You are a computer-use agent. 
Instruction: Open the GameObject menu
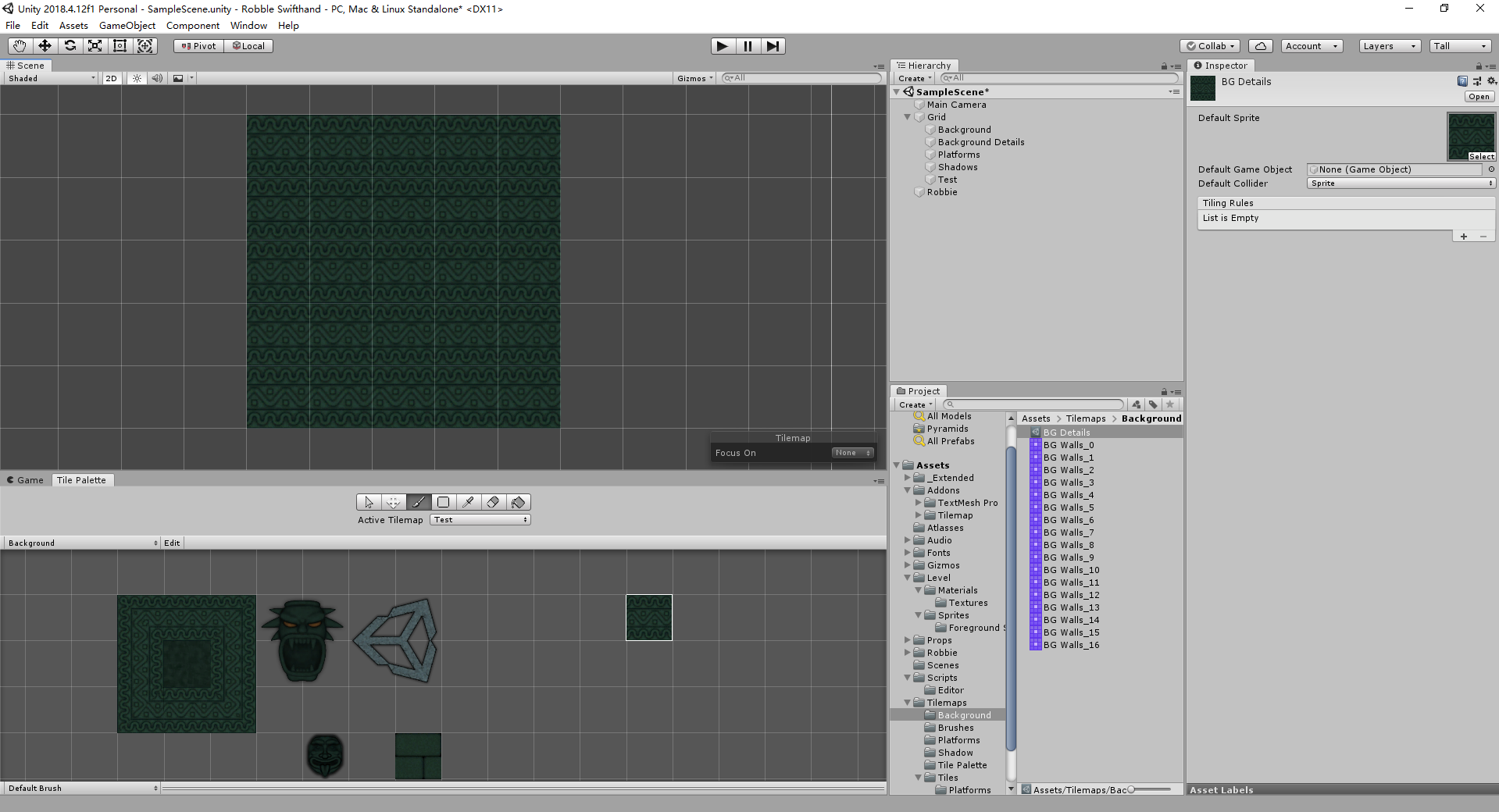(x=127, y=26)
